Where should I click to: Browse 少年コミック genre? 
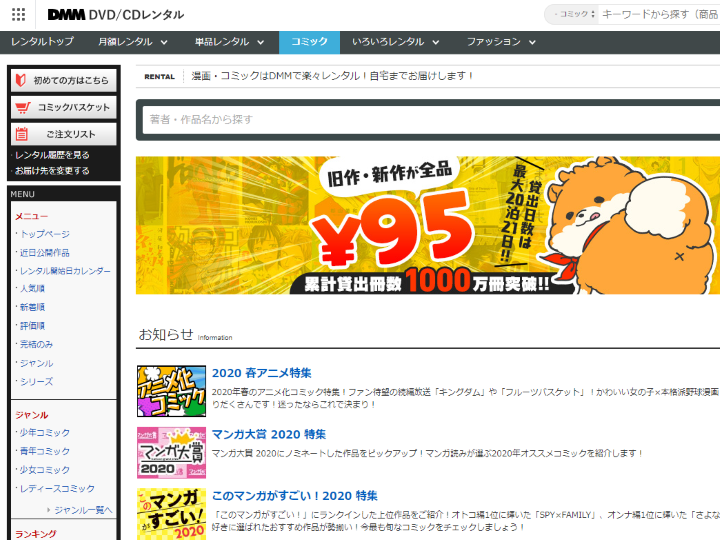click(45, 433)
